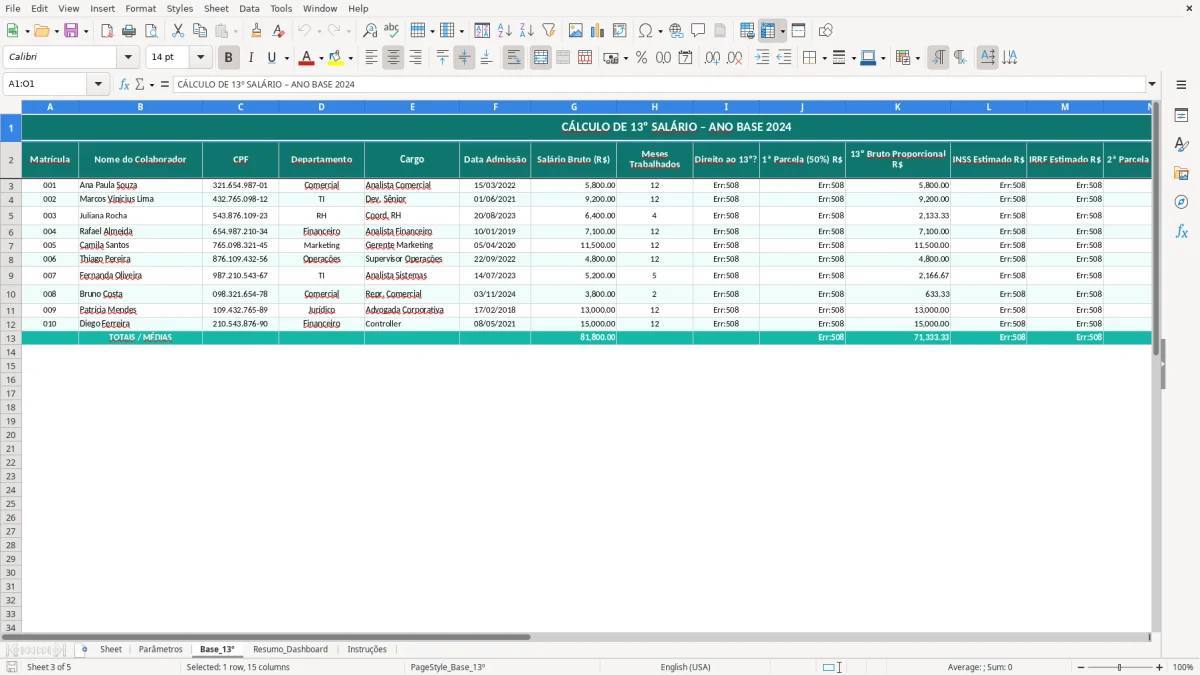Toggle Wrap Text
1200x675 pixels.
tap(514, 58)
